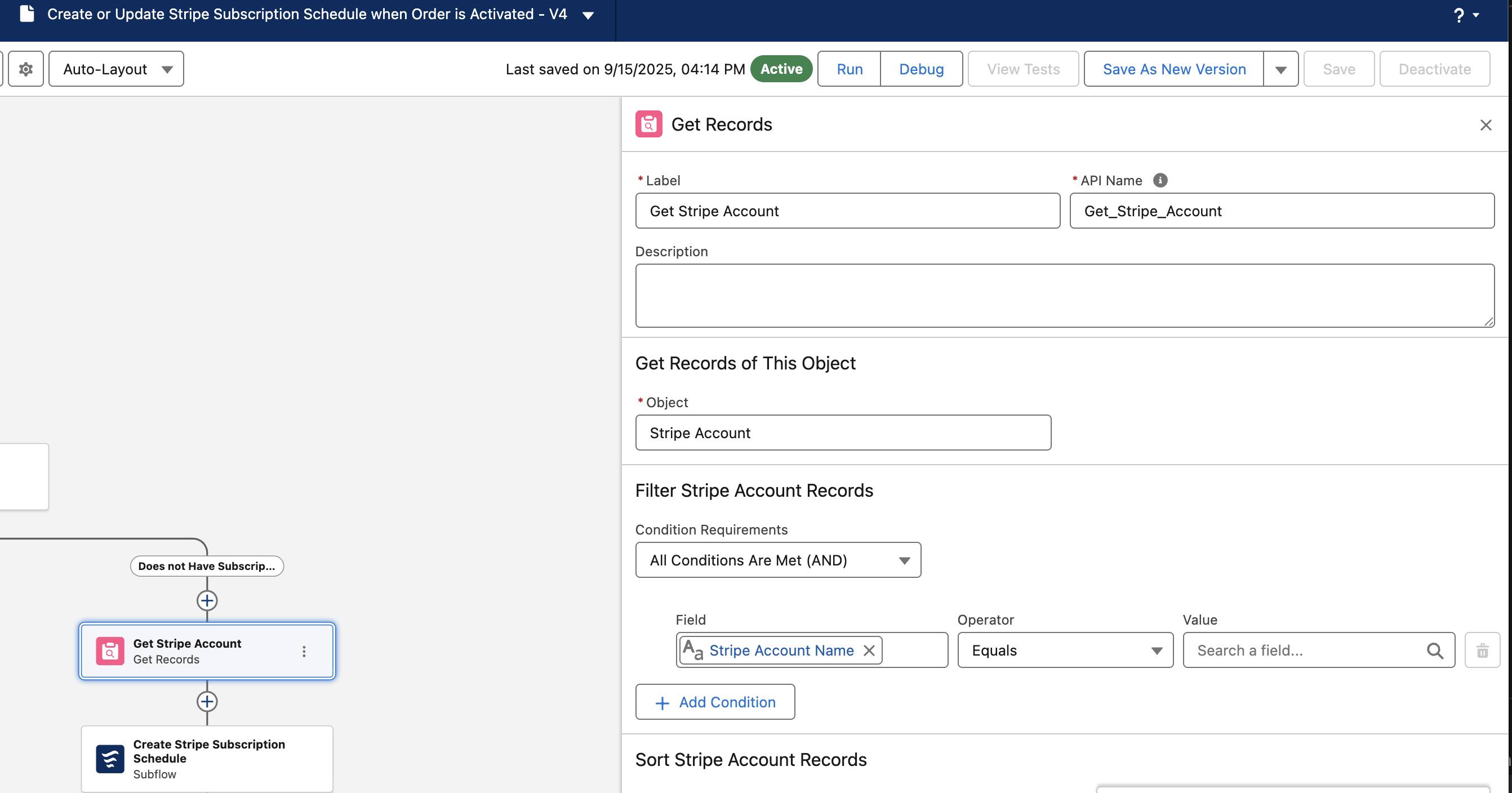Click into the Description text area
This screenshot has width=1512, height=793.
(1064, 295)
